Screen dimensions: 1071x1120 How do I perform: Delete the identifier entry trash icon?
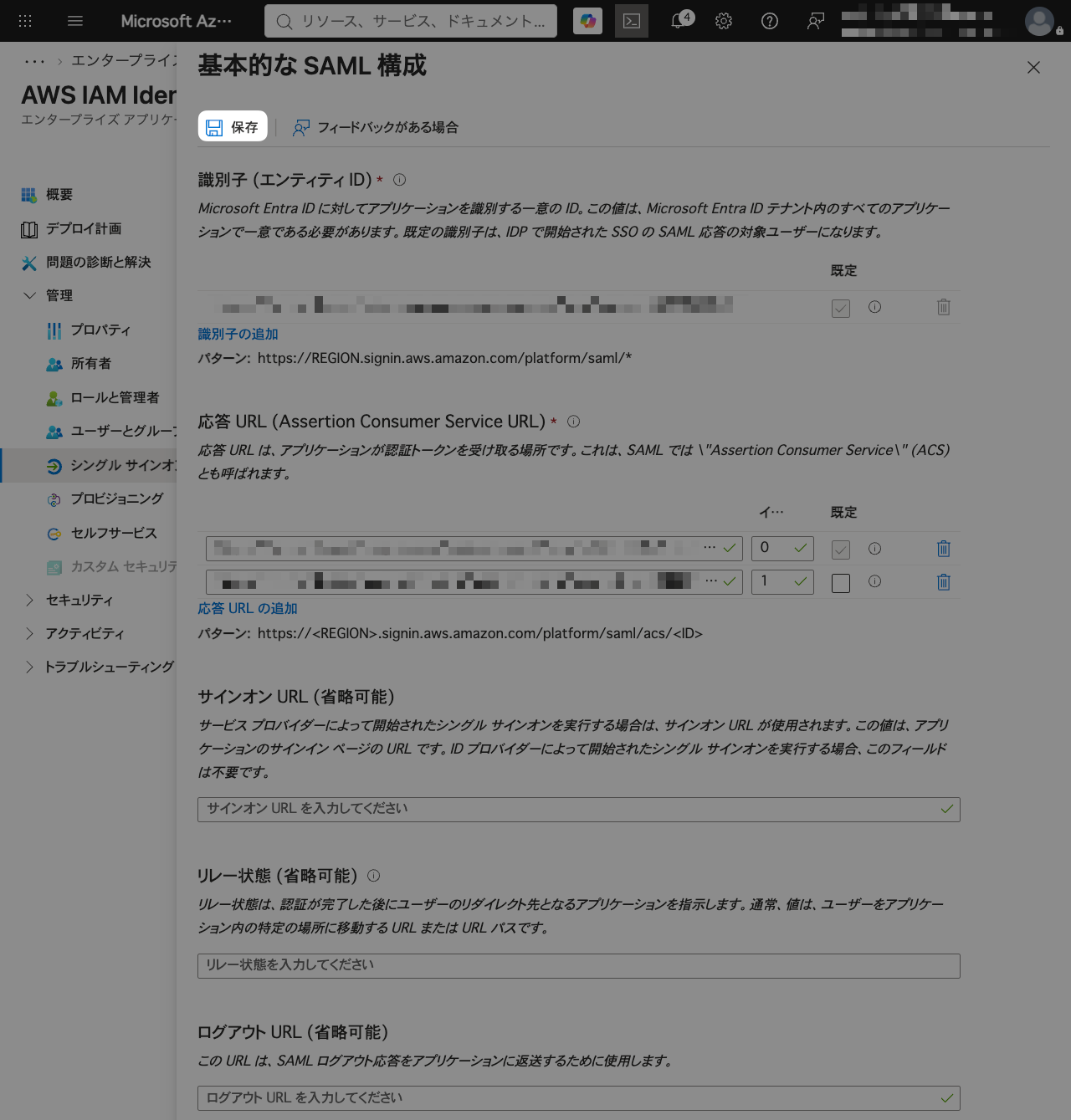pos(944,307)
